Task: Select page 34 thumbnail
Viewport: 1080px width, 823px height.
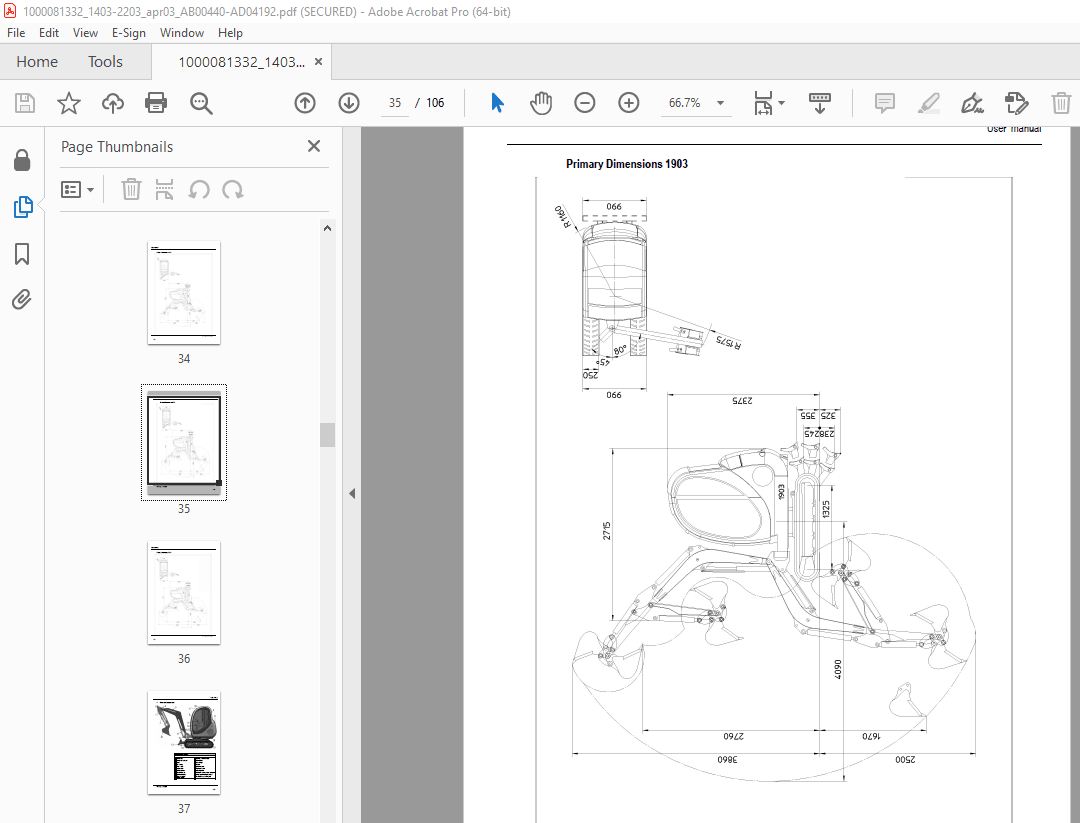Action: [184, 293]
